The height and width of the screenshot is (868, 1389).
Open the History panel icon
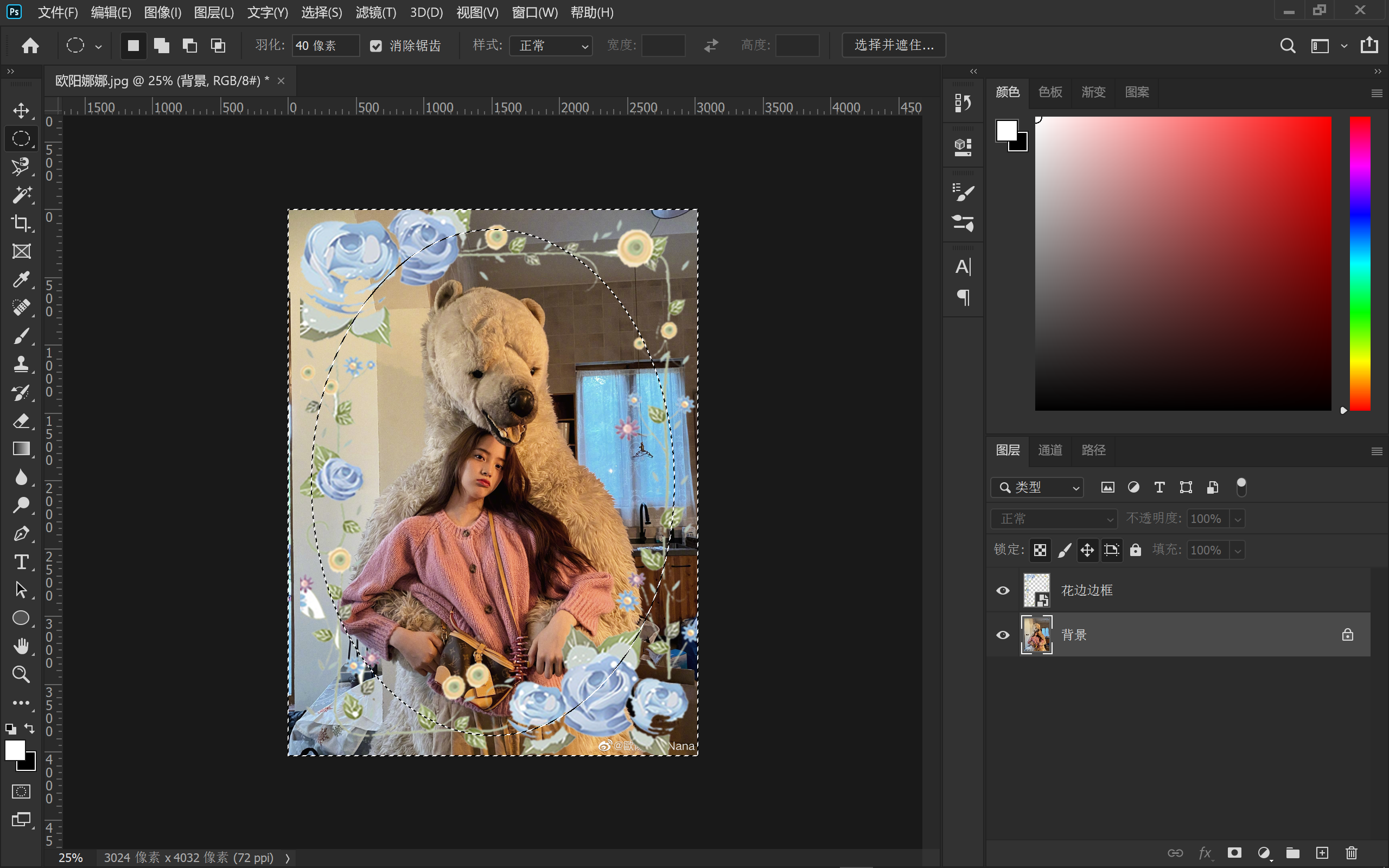click(963, 103)
